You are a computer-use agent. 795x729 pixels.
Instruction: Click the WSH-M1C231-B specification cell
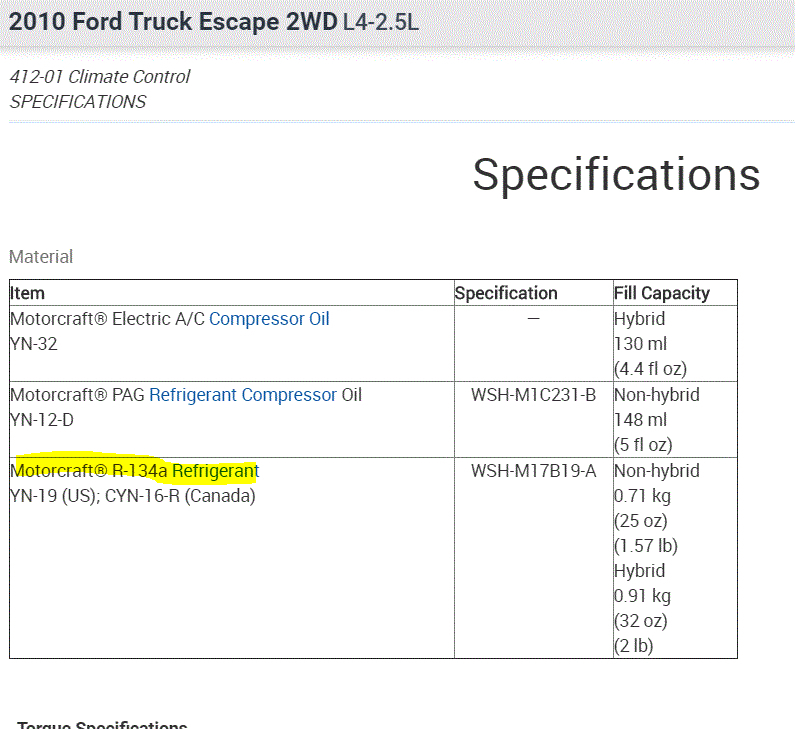click(x=533, y=395)
